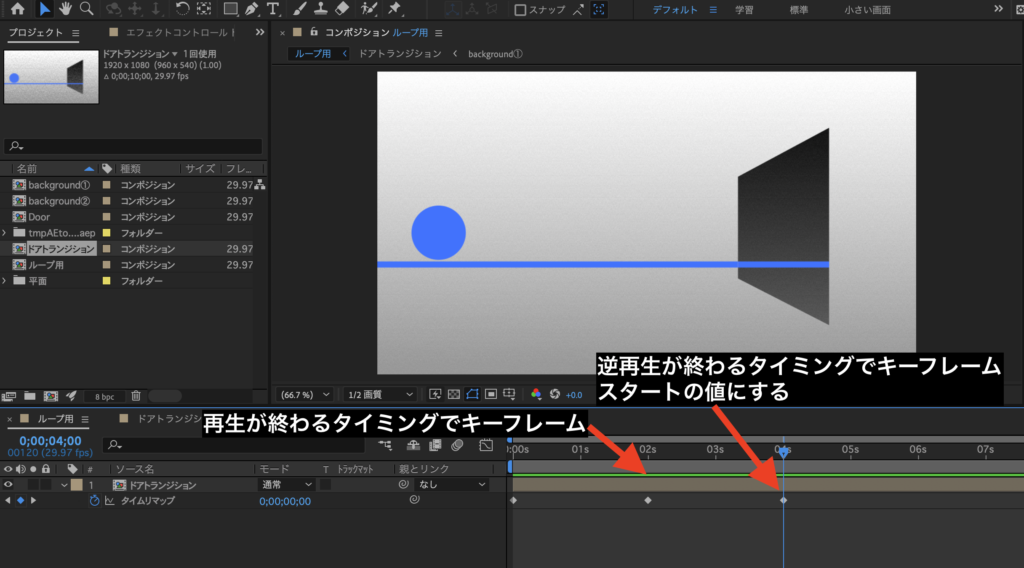The width and height of the screenshot is (1024, 568).
Task: Choose the Type (T) tool
Action: tap(273, 10)
